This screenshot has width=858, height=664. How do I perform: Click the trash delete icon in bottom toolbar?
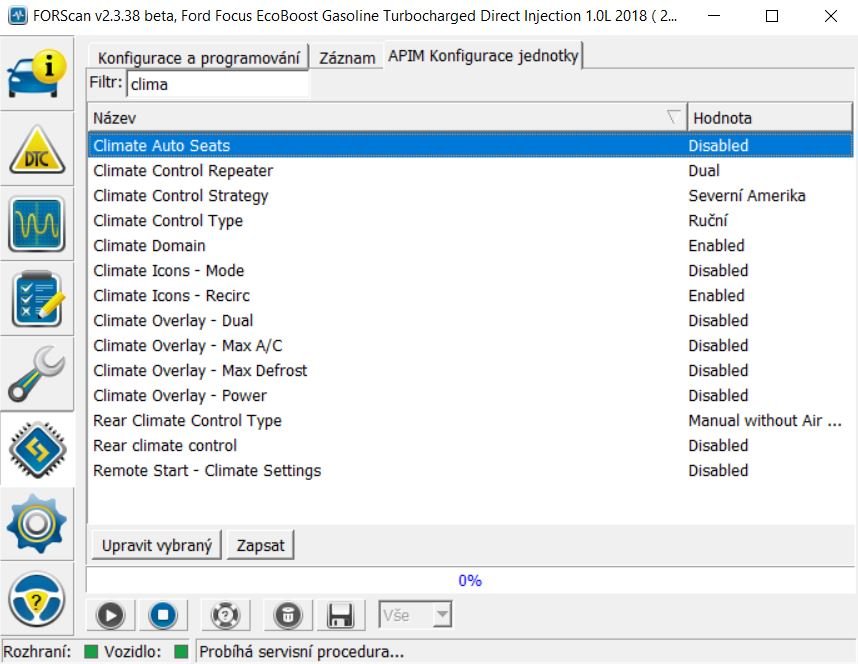click(x=287, y=615)
